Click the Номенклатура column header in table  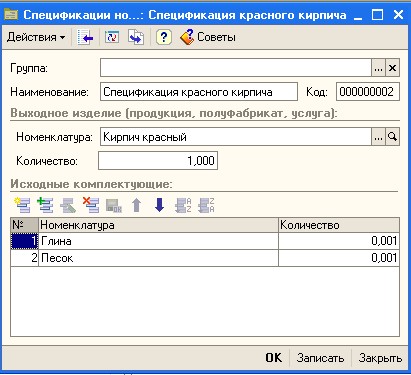coord(158,225)
